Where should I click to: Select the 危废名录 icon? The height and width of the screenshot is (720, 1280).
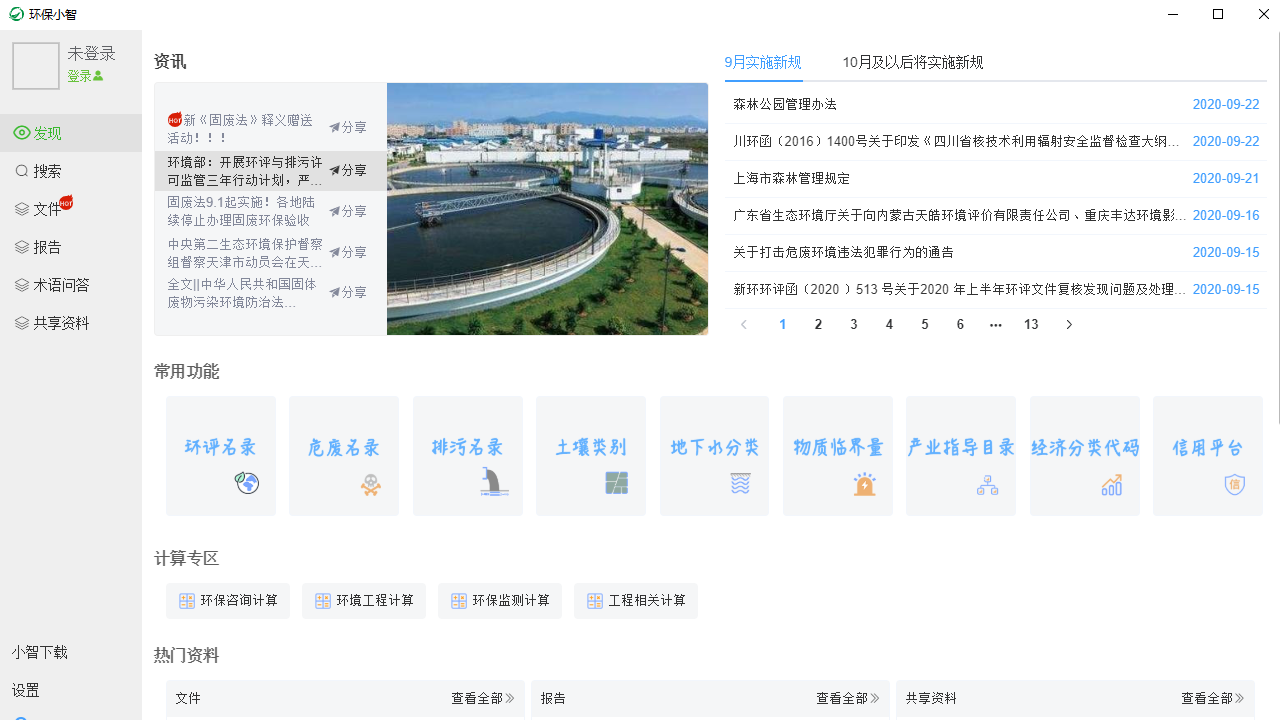coord(343,456)
